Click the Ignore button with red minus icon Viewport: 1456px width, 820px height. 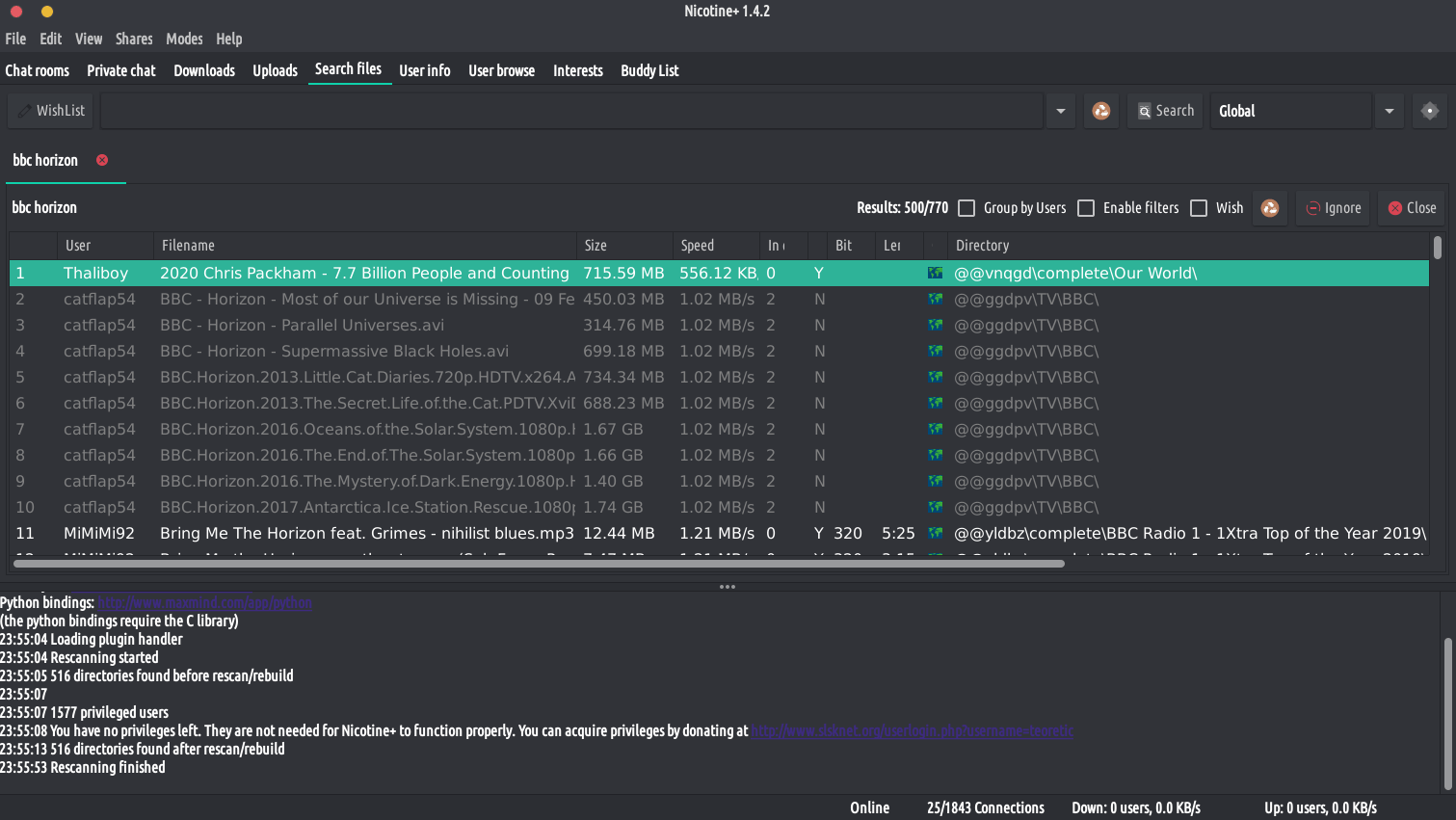click(1333, 208)
